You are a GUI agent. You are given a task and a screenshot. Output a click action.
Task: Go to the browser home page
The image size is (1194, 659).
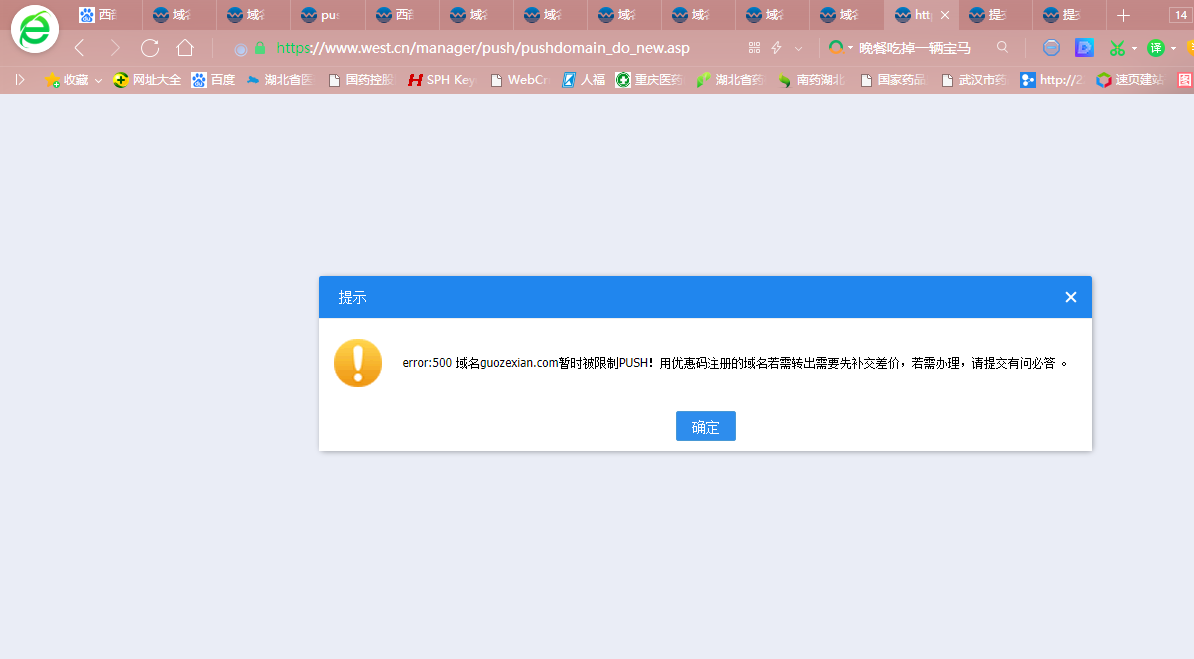[186, 47]
